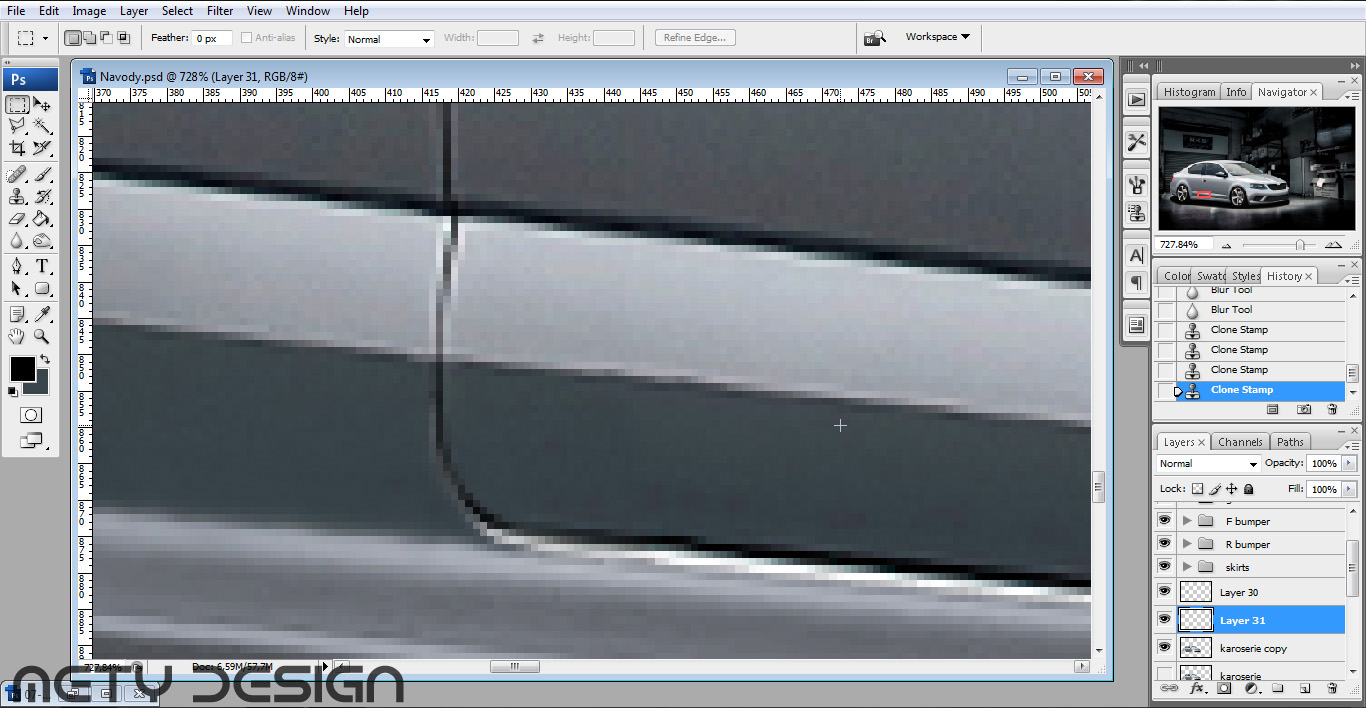Select the Hand tool
The height and width of the screenshot is (708, 1366).
pos(17,337)
